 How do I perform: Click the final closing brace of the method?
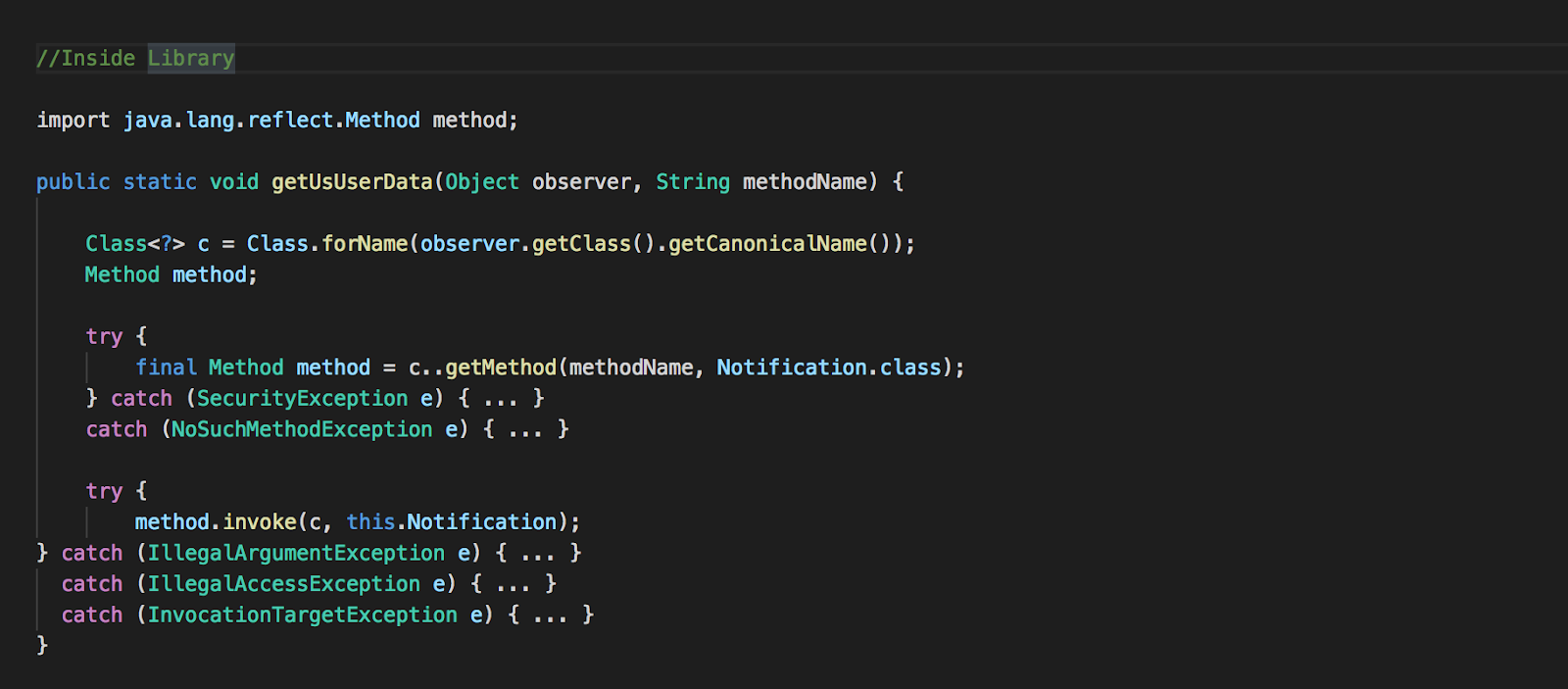pos(42,645)
